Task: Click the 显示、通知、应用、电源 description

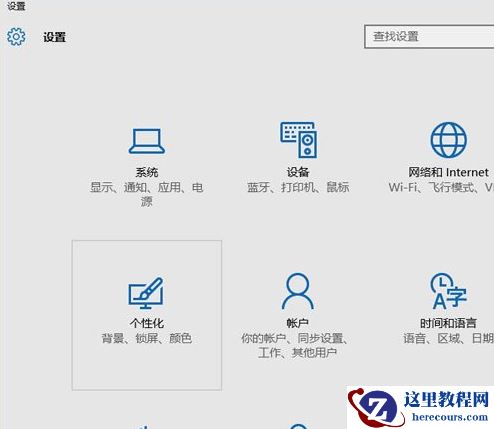Action: pyautogui.click(x=147, y=194)
